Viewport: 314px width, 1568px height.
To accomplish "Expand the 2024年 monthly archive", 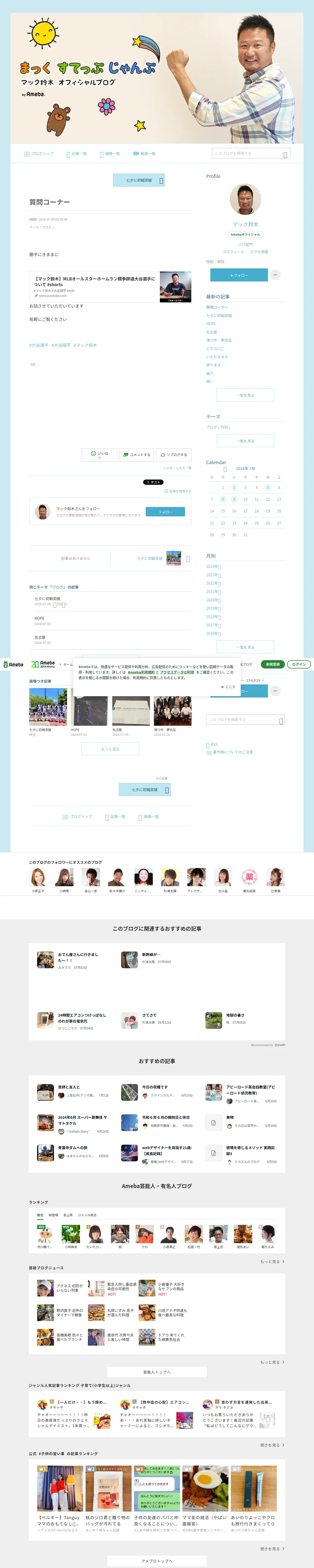I will pyautogui.click(x=214, y=567).
